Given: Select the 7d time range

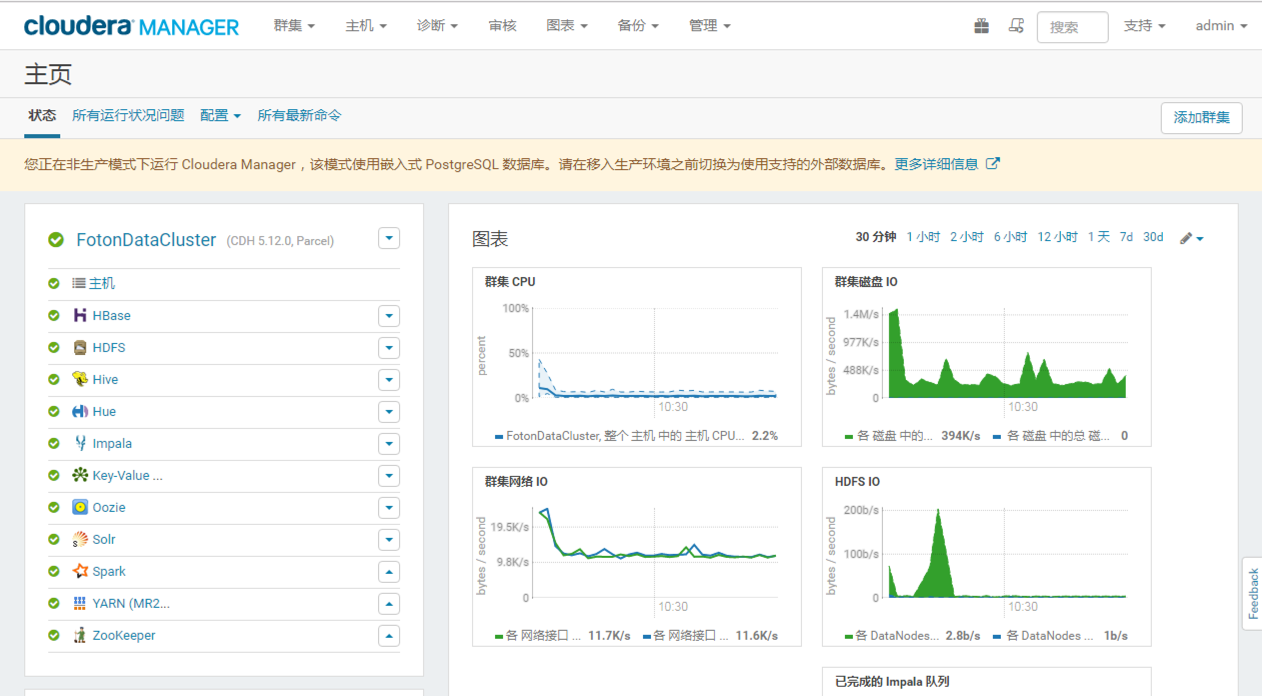Looking at the screenshot, I should 1126,237.
